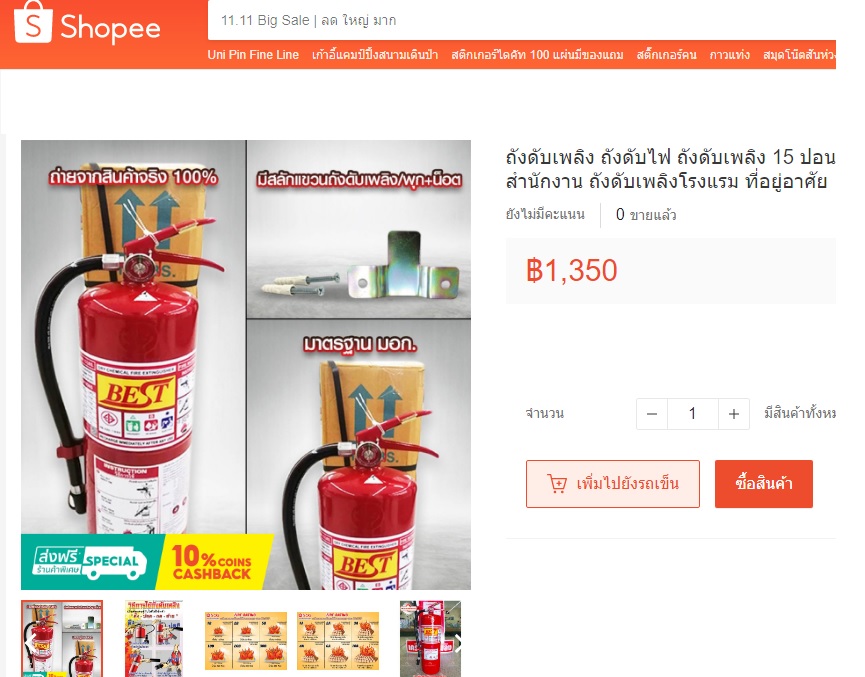Open the กาวแท่ง suggestion link
The height and width of the screenshot is (677, 865).
tap(729, 55)
